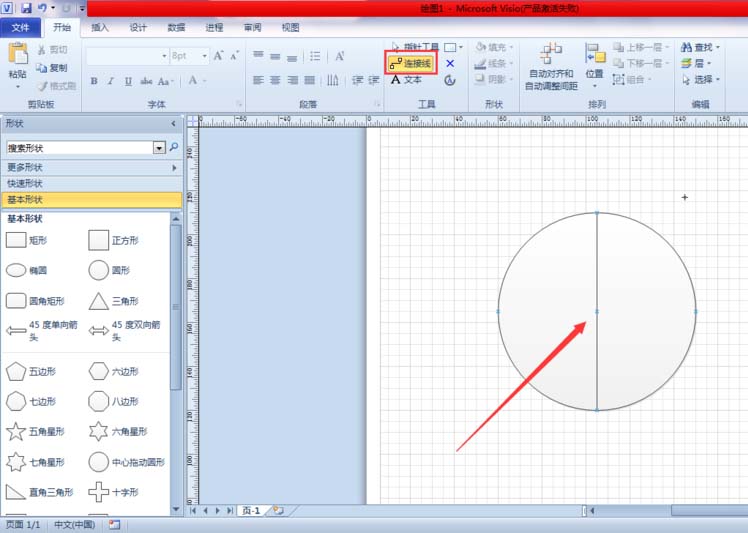The image size is (748, 533).
Task: Select the Connector tool
Action: (410, 63)
